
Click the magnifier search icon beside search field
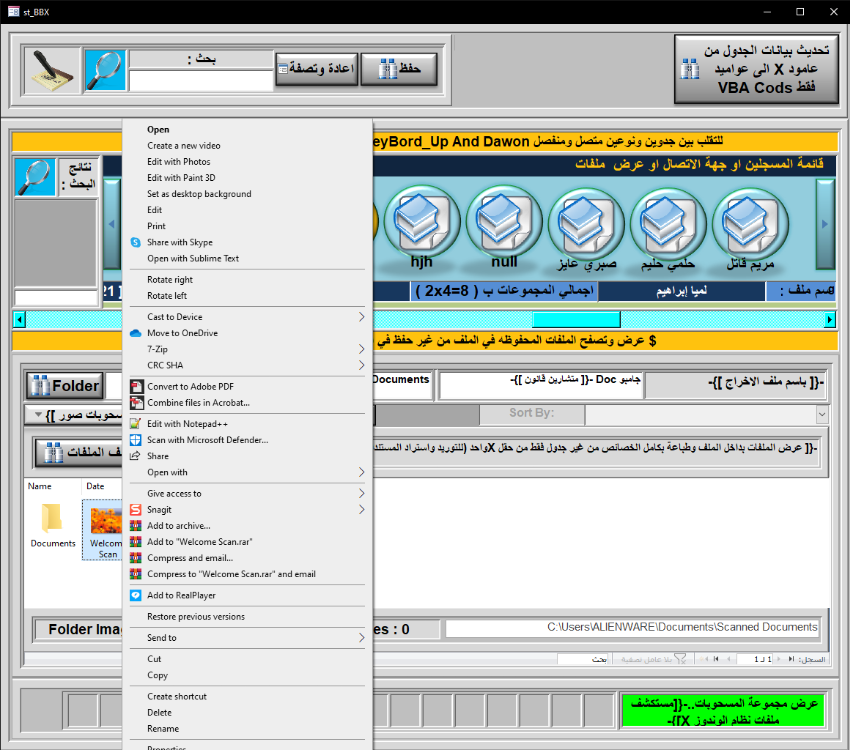[105, 70]
